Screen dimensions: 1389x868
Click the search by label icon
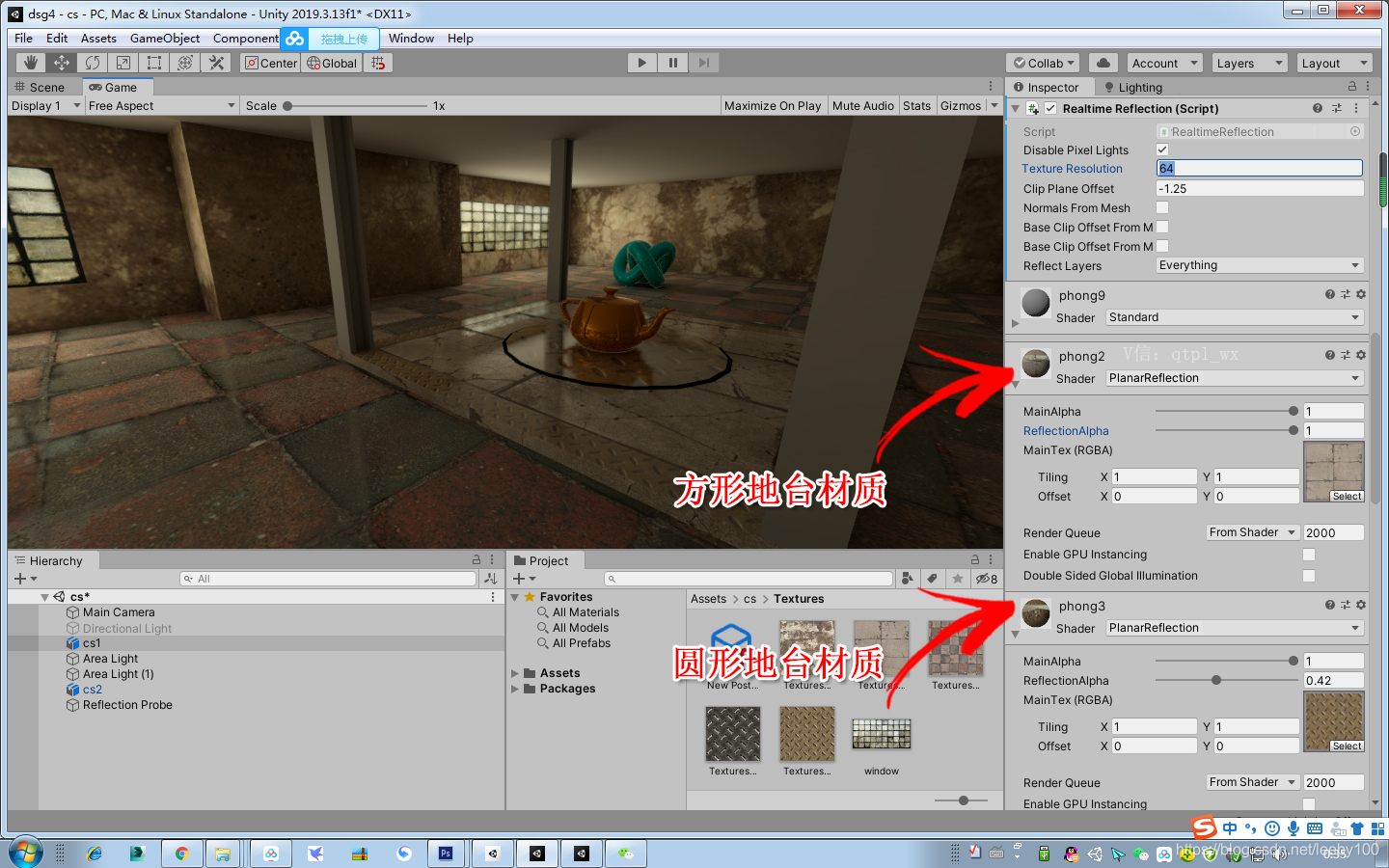[932, 579]
